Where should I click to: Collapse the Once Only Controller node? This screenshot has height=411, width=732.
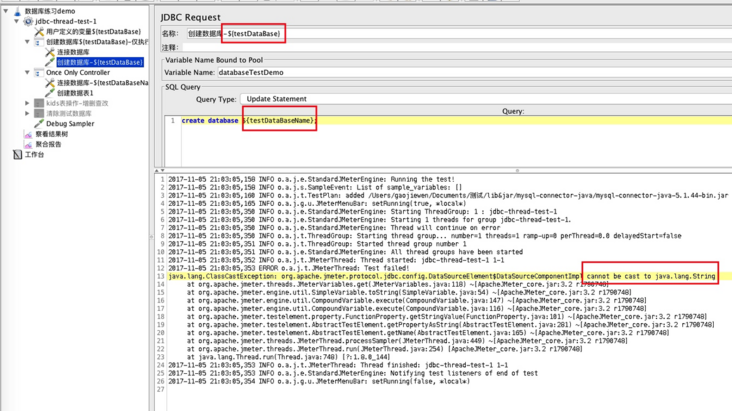point(28,73)
